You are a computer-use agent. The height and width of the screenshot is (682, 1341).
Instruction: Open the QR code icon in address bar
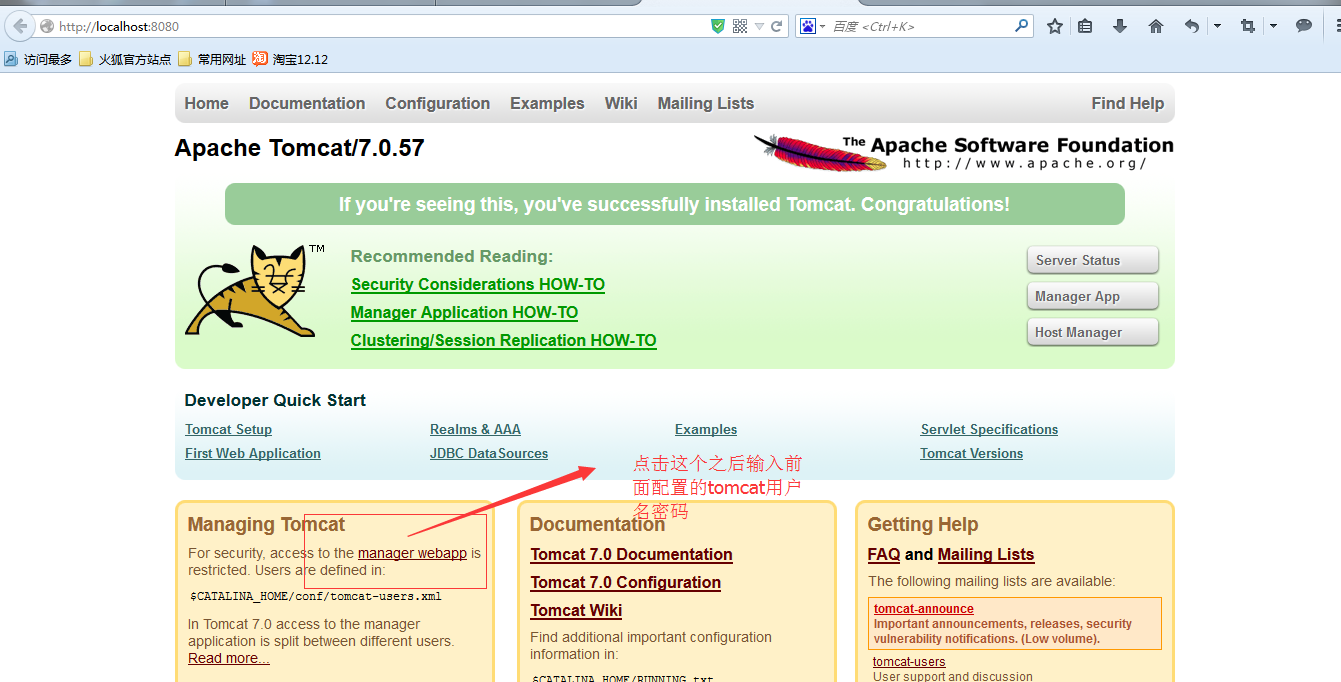740,26
